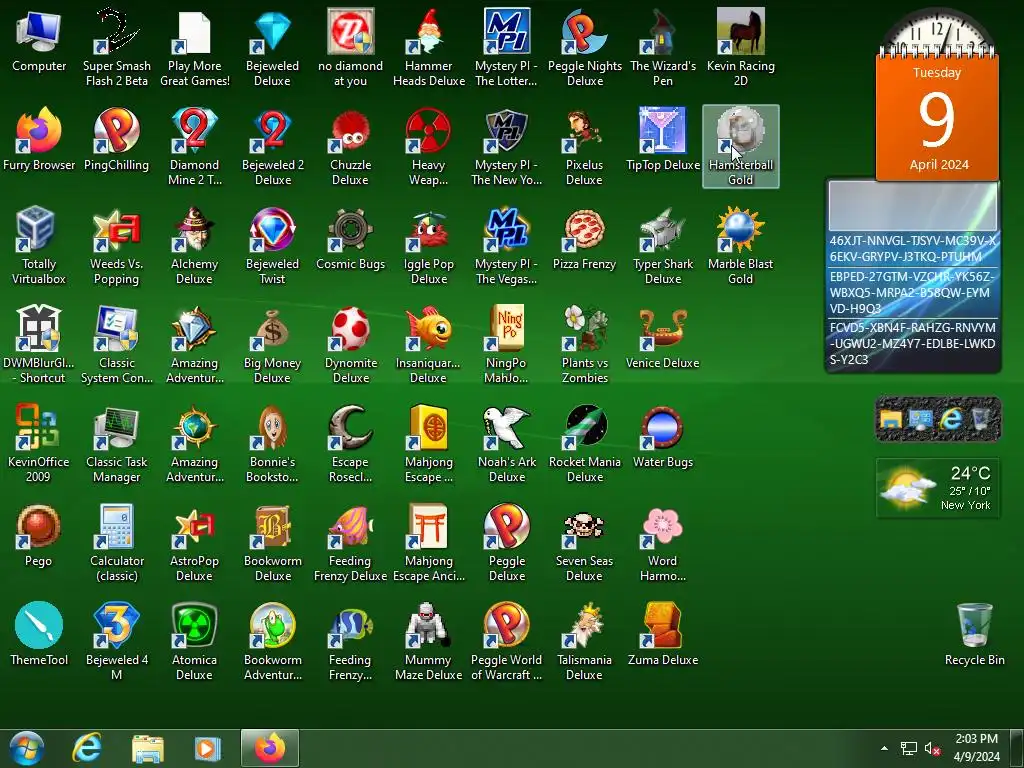Launch Hammer Heads Deluxe
Viewport: 1024px width, 768px height.
click(x=429, y=47)
